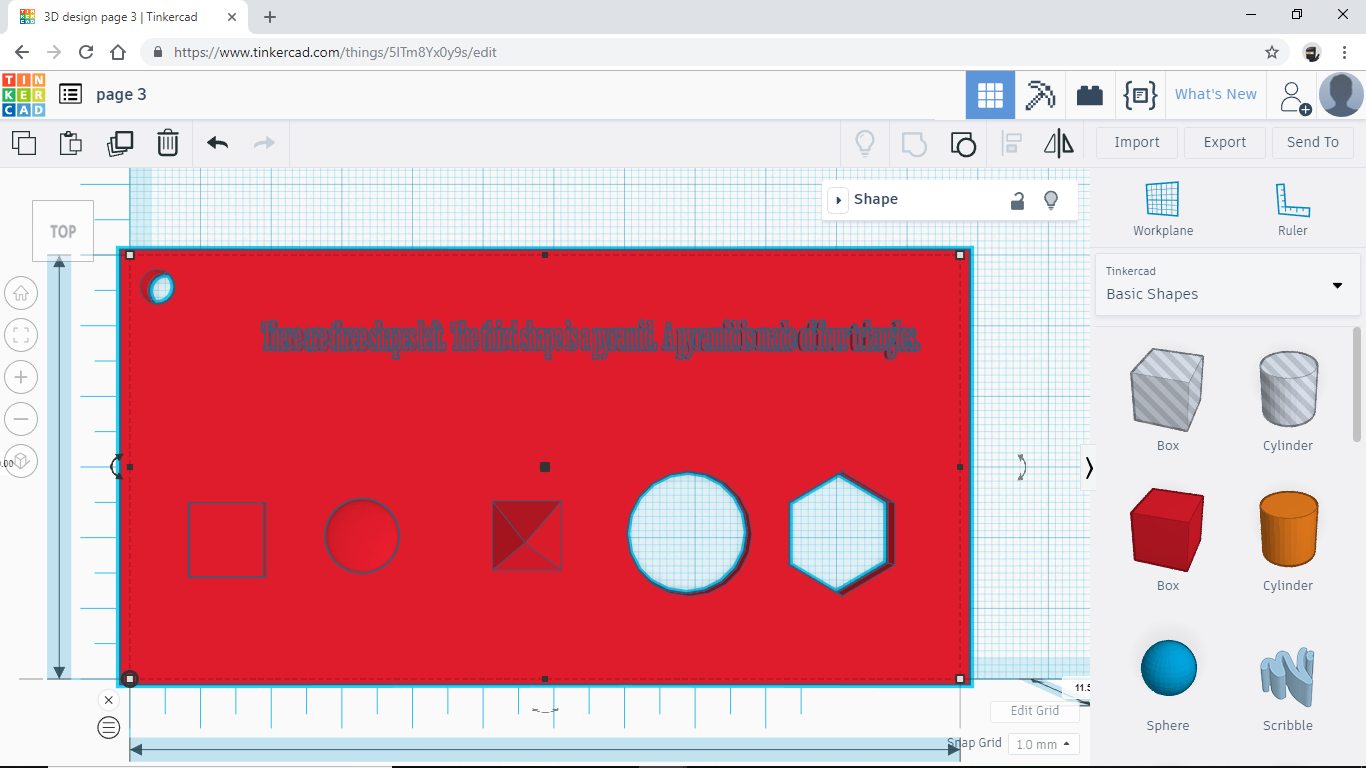The height and width of the screenshot is (768, 1366).
Task: Select the small circle shape on workplane
Action: pyautogui.click(x=362, y=536)
